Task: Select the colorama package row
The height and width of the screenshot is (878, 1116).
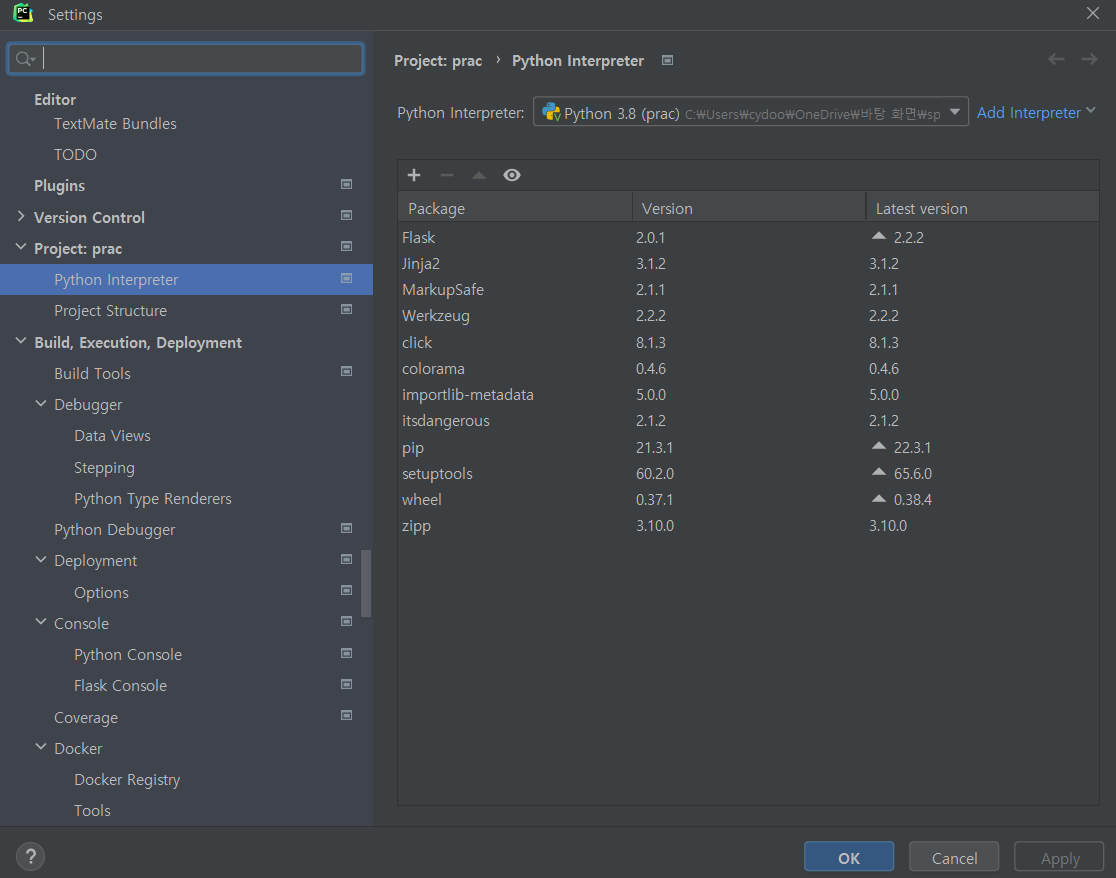Action: click(748, 369)
